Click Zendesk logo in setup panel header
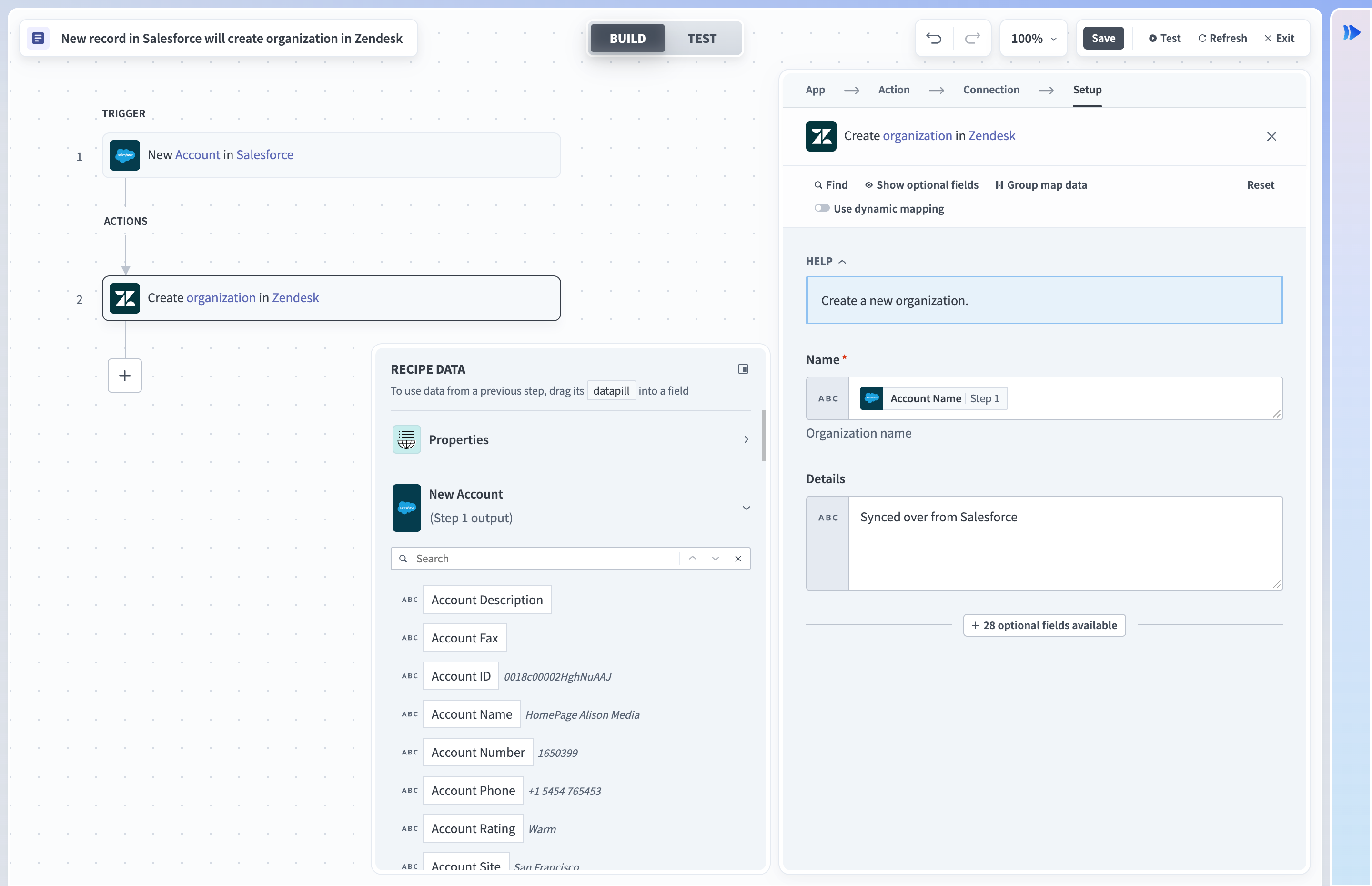This screenshot has width=1372, height=886. pyautogui.click(x=821, y=136)
